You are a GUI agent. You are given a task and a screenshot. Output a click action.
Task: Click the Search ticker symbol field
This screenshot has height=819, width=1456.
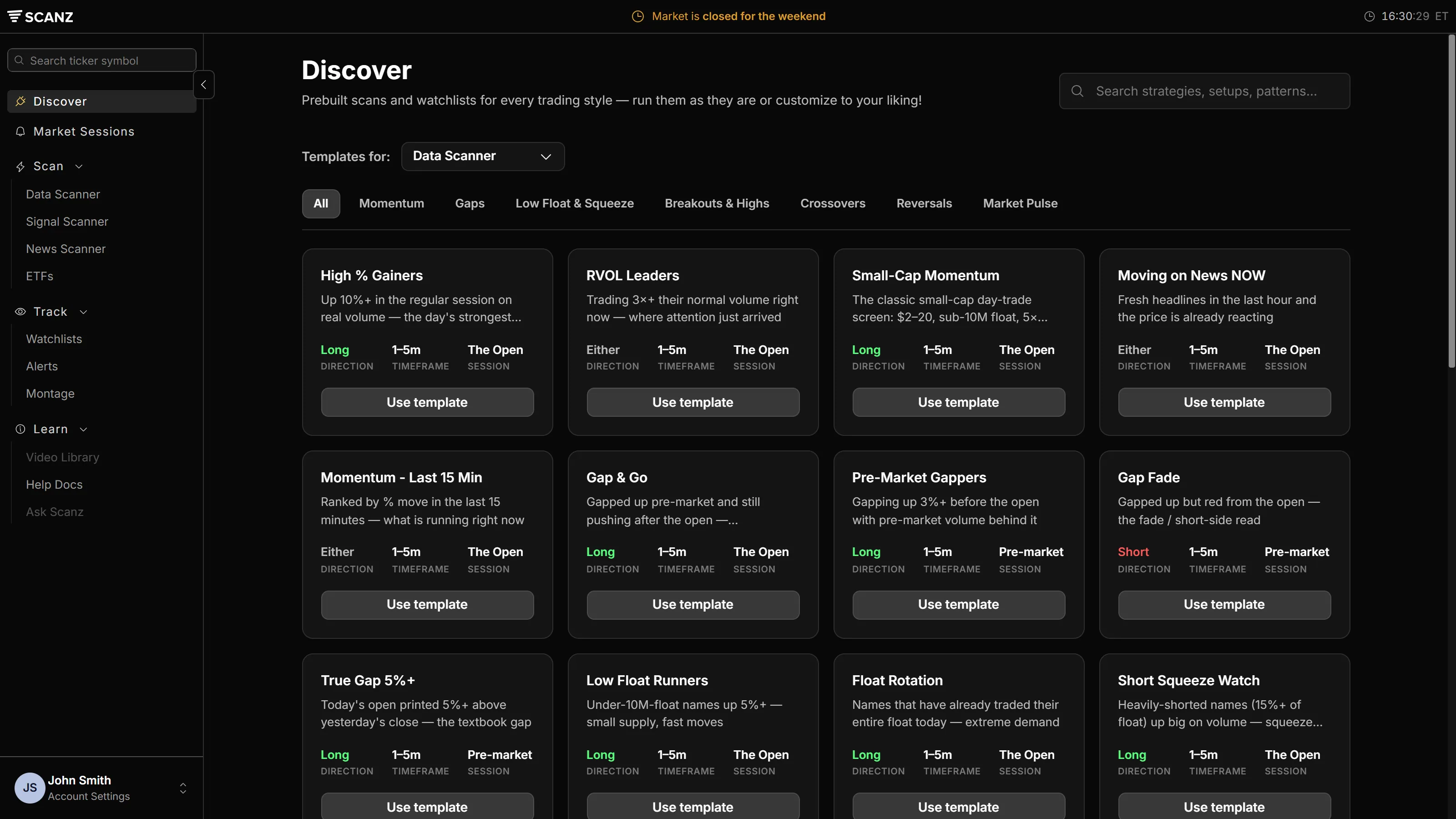102,60
